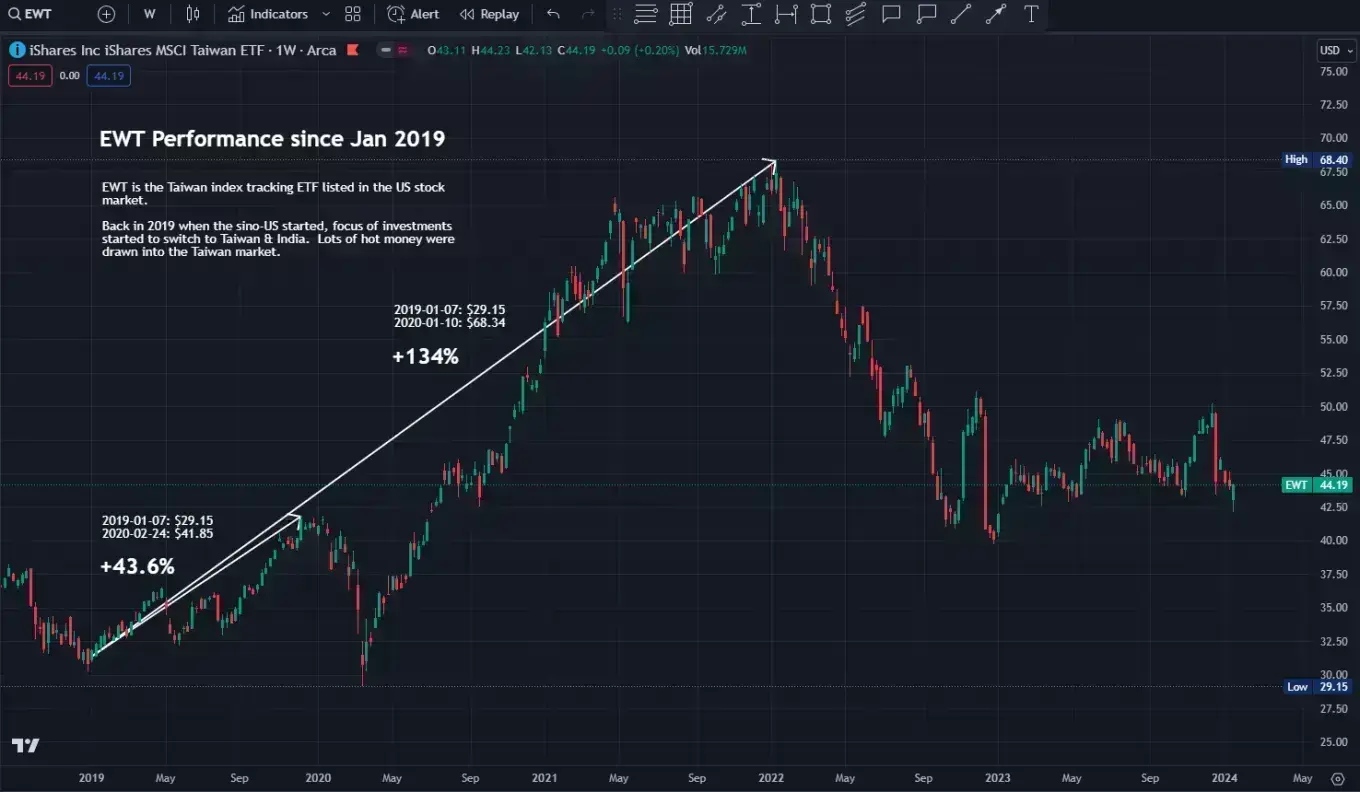Click the 25.00 price scale label
The height and width of the screenshot is (792, 1360).
click(1333, 742)
